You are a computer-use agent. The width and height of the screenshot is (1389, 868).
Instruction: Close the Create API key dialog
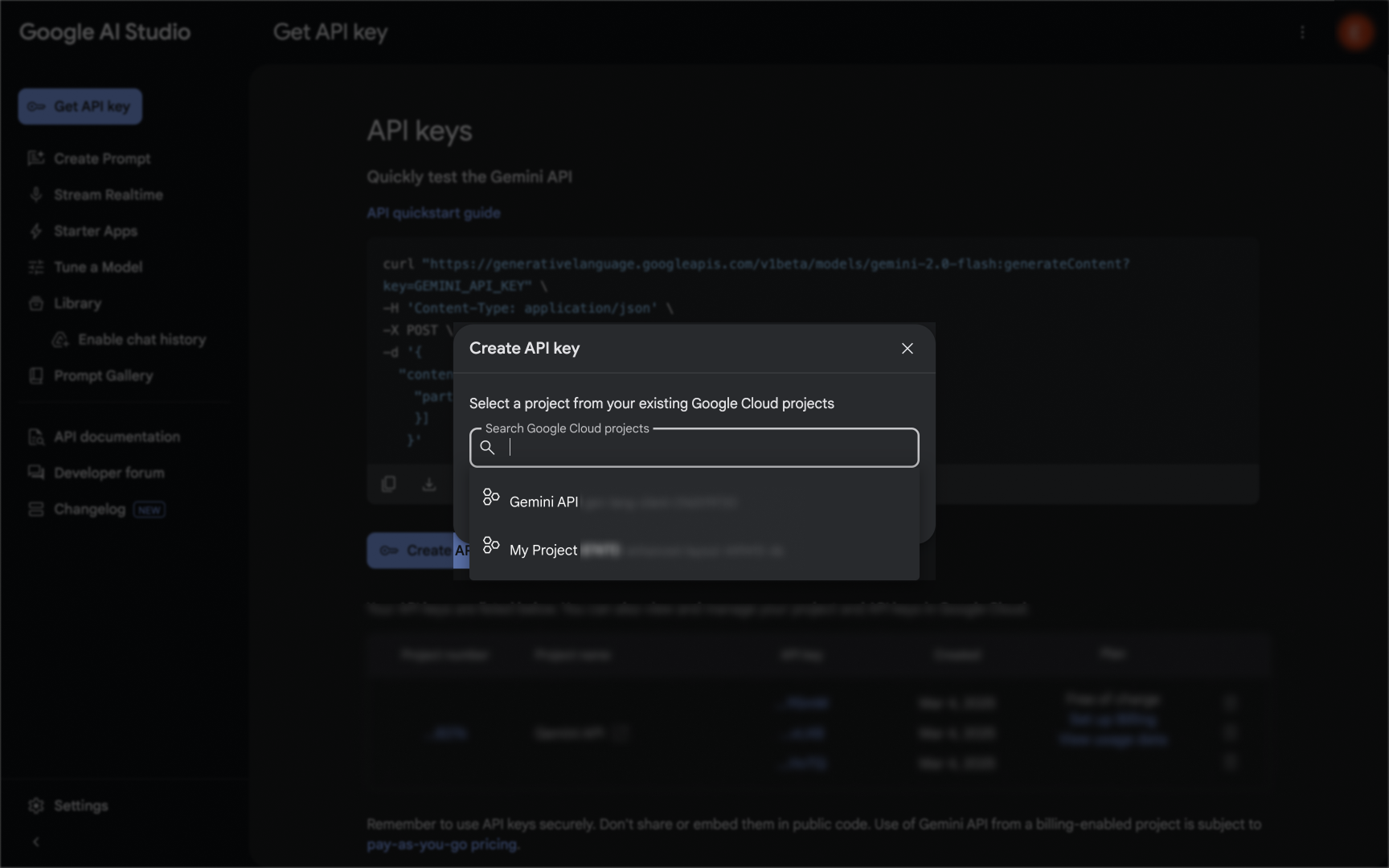(907, 348)
